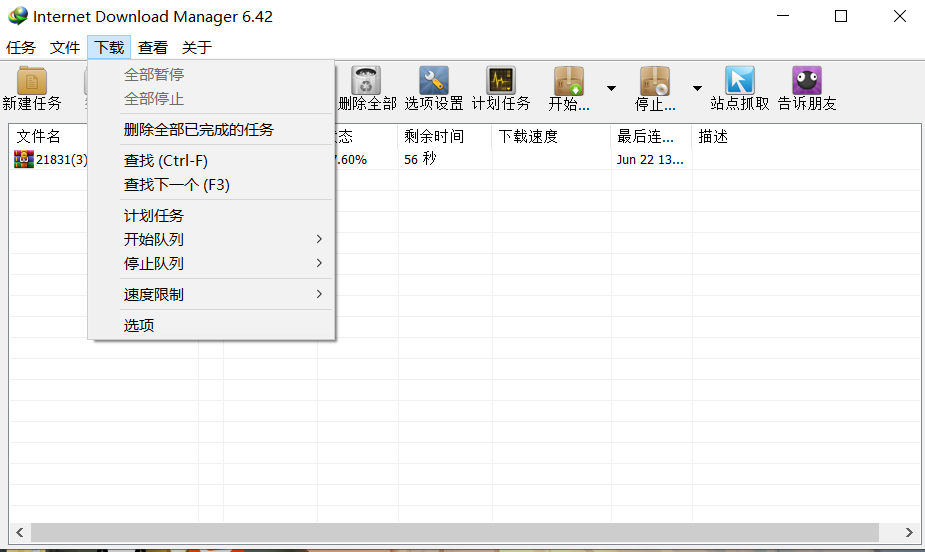Sort by the Download Speed (下载速度) column
The height and width of the screenshot is (552, 925).
(x=550, y=136)
